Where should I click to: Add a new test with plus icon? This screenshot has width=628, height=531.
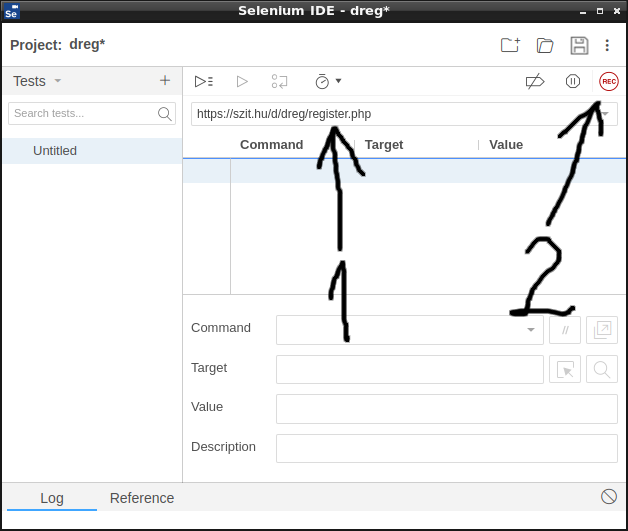(165, 80)
